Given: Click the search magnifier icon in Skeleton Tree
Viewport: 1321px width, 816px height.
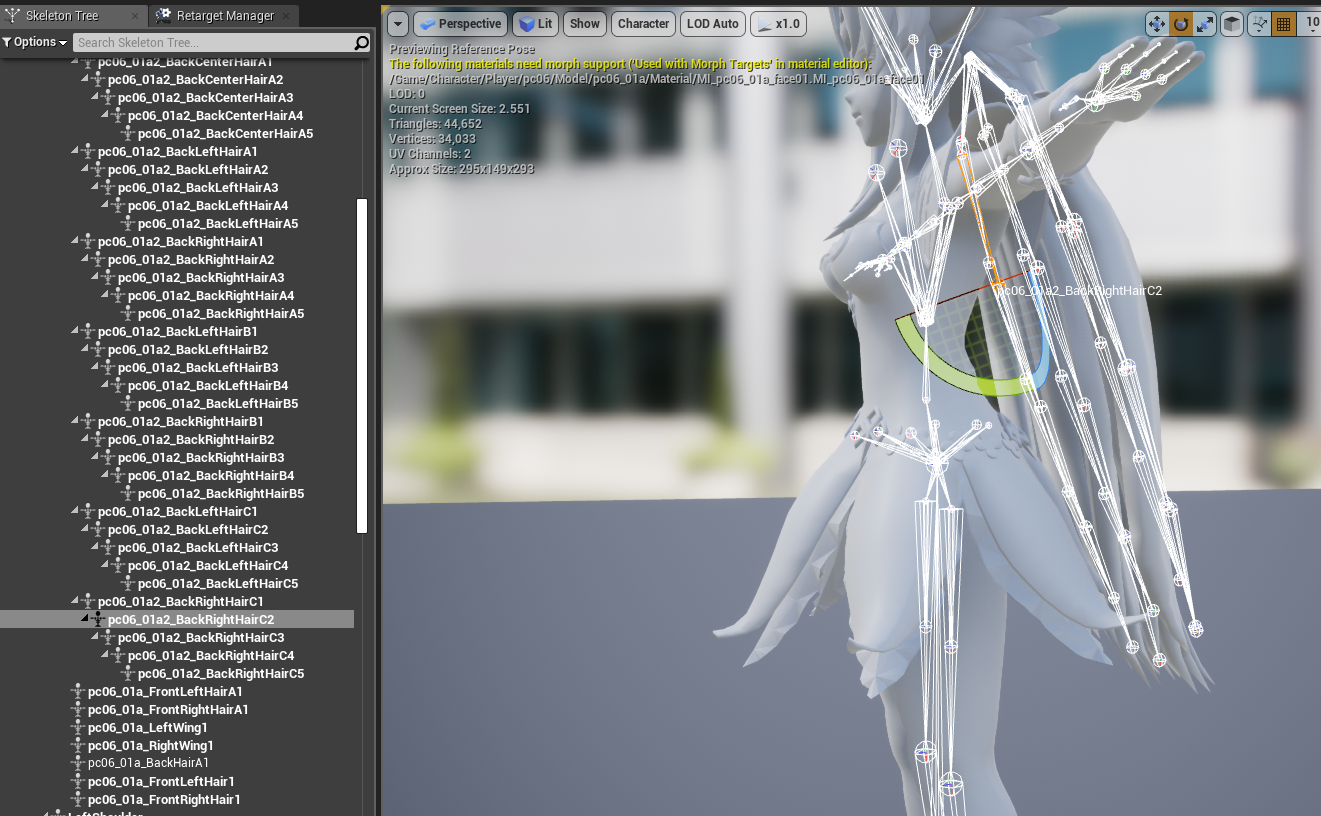Looking at the screenshot, I should click(362, 42).
